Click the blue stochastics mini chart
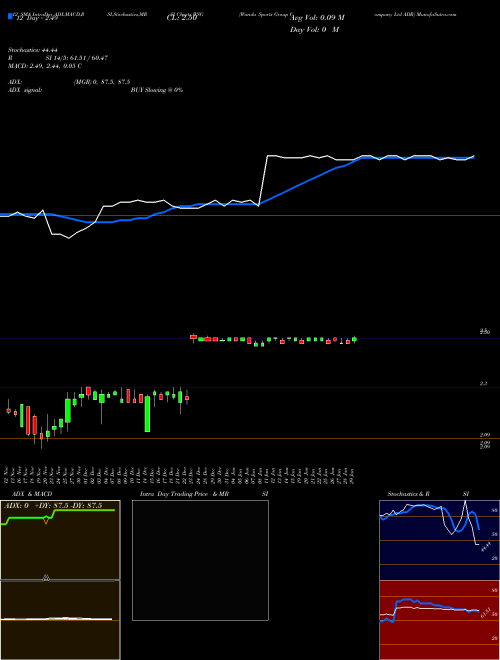Image resolution: width=500 pixels, height=660 pixels. [439, 540]
